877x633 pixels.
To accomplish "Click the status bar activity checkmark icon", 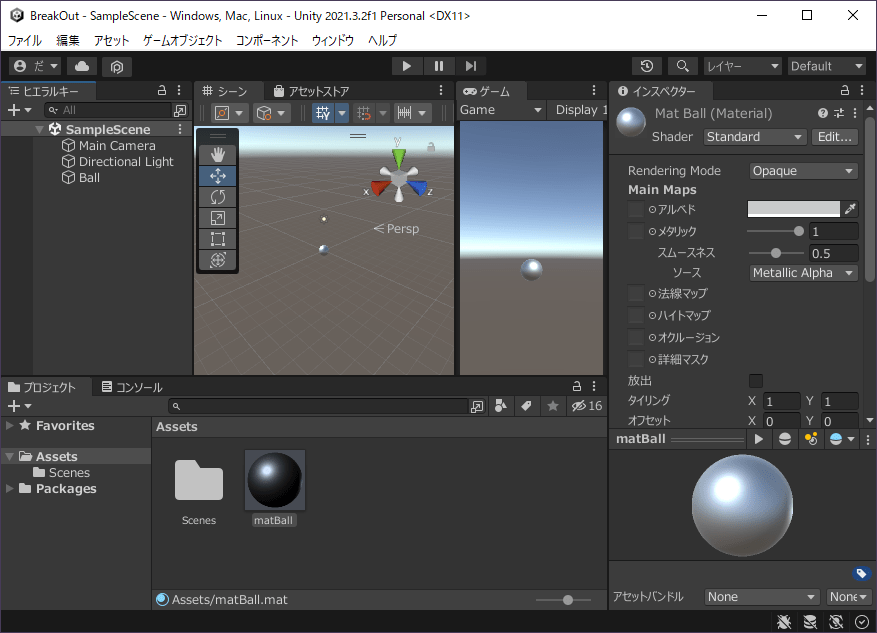I will pyautogui.click(x=862, y=621).
